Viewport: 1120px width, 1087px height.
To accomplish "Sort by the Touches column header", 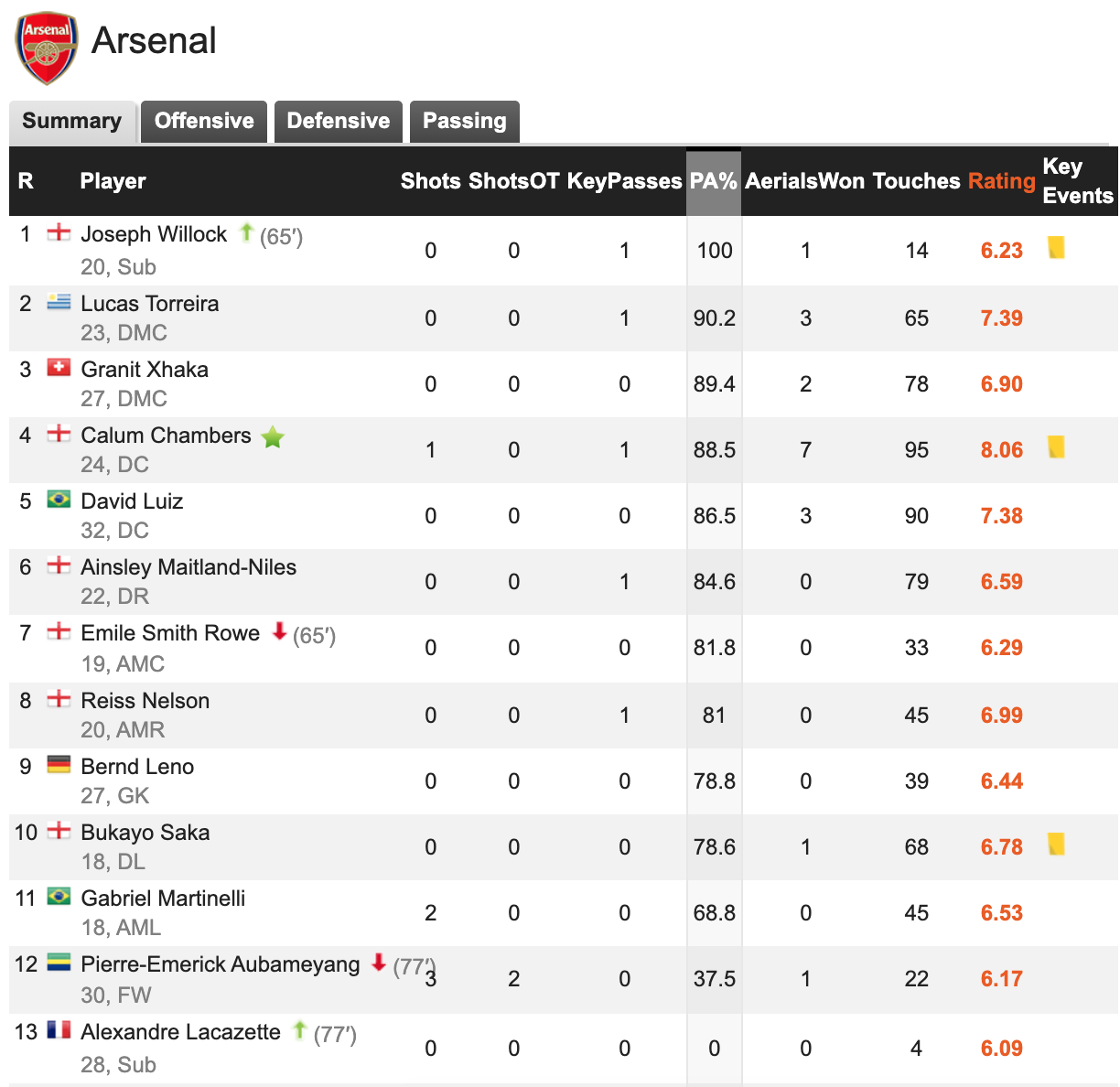I will tap(916, 181).
